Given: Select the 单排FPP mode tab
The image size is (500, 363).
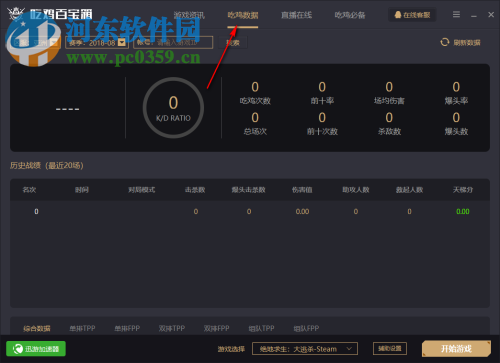Looking at the screenshot, I should (x=127, y=328).
